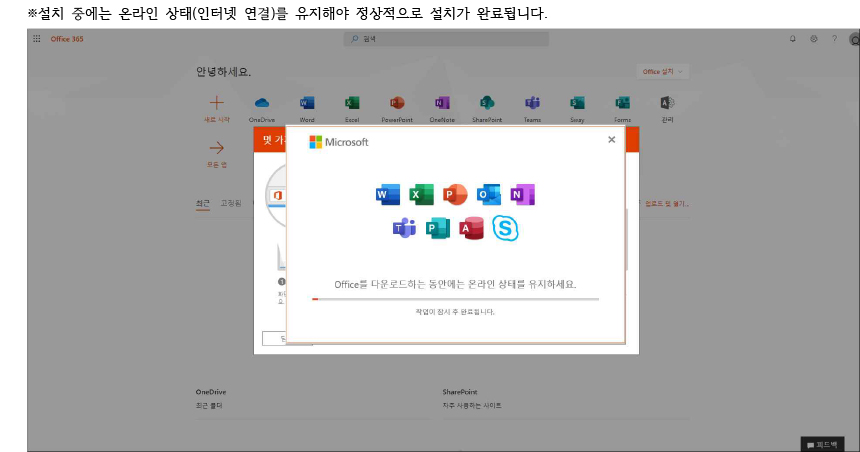This screenshot has height=452, width=860.
Task: Launch the Excel app icon in app row
Action: click(x=352, y=103)
